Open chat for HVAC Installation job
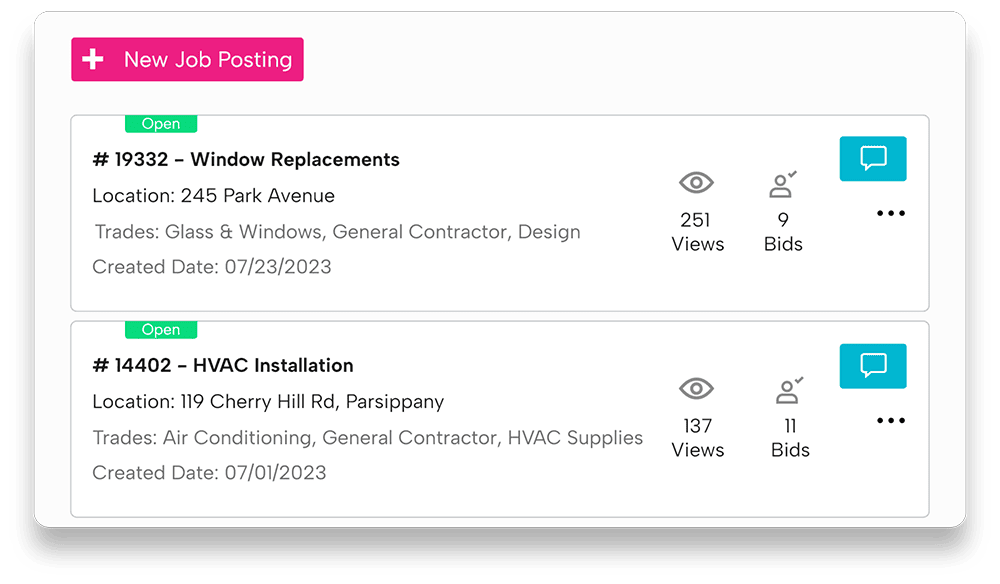Screen dimensions: 1000x584 point(873,366)
